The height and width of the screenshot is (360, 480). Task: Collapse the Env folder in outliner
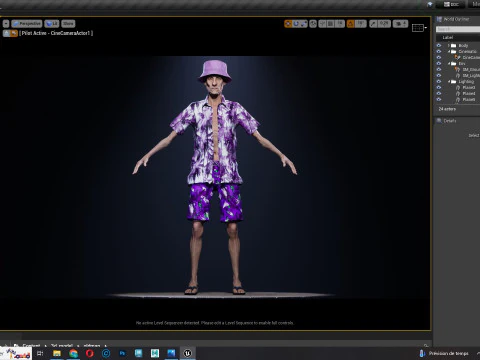(x=449, y=63)
